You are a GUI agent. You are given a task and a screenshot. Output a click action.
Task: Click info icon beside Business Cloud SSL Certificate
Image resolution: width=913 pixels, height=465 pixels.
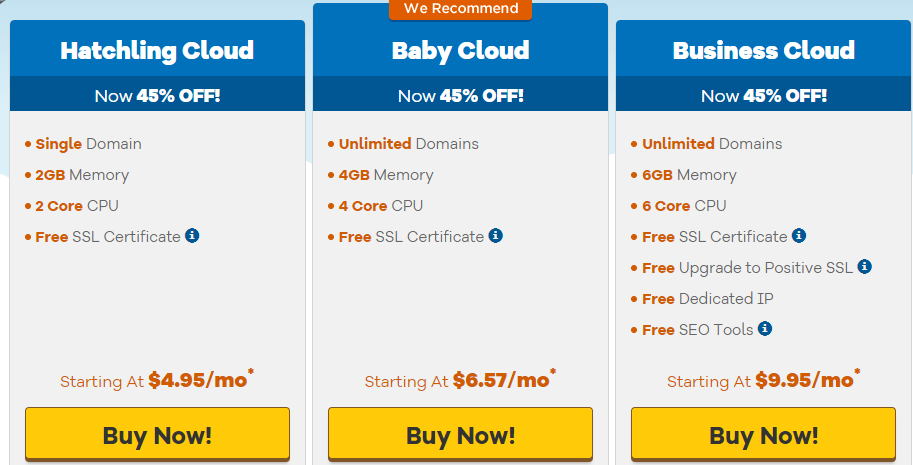799,236
